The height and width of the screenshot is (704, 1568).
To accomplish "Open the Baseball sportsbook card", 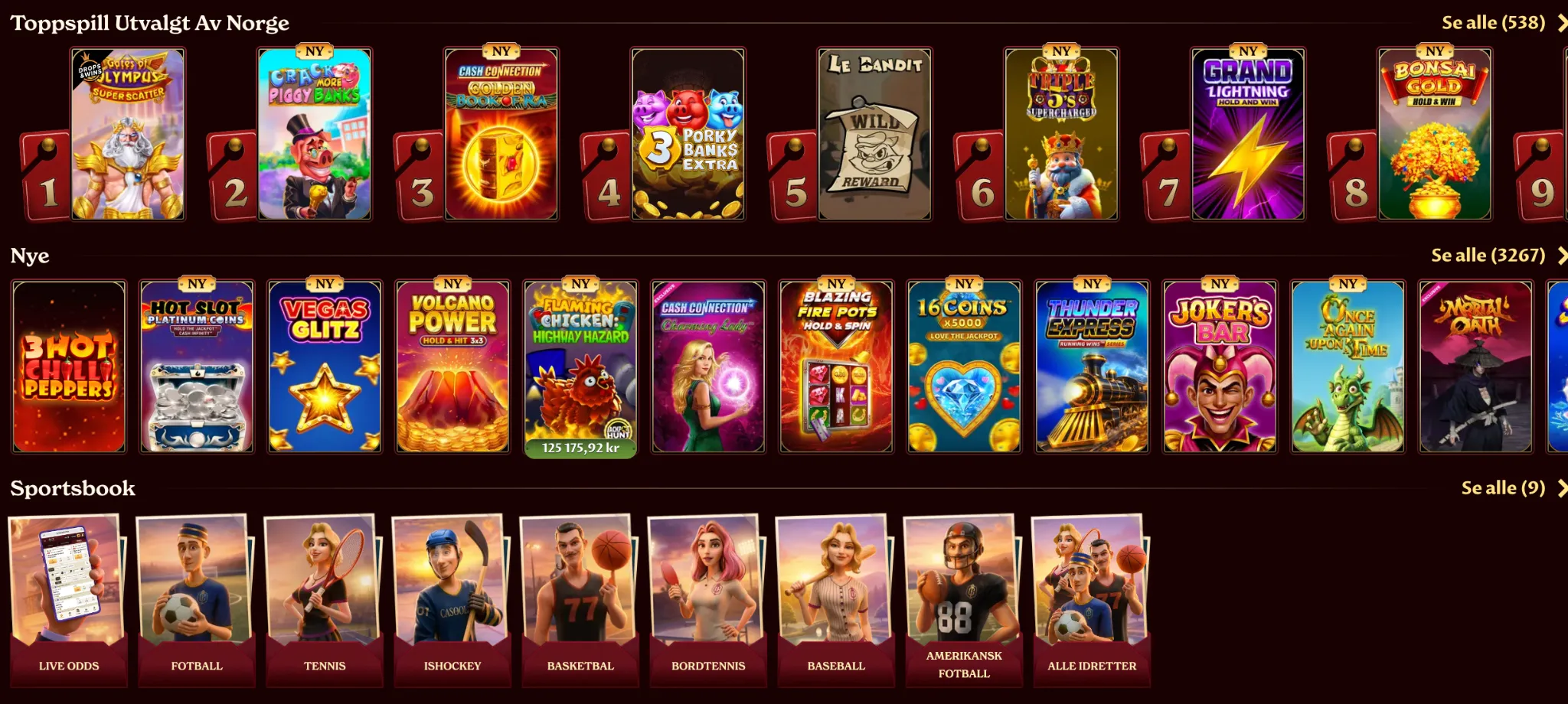I will 835,601.
